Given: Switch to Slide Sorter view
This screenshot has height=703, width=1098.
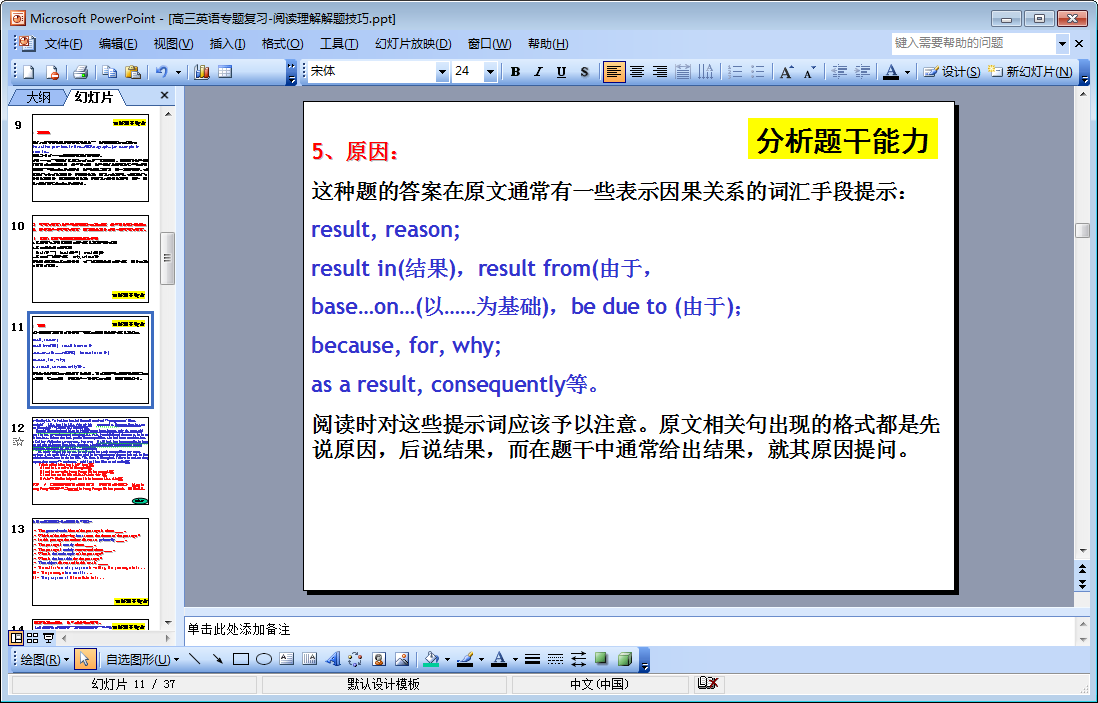Looking at the screenshot, I should [32, 638].
